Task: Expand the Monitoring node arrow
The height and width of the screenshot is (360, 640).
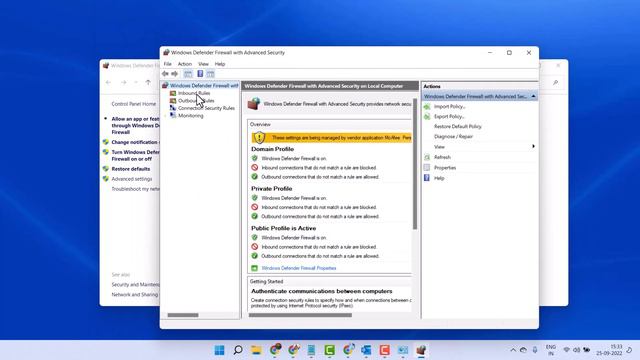Action: click(166, 116)
